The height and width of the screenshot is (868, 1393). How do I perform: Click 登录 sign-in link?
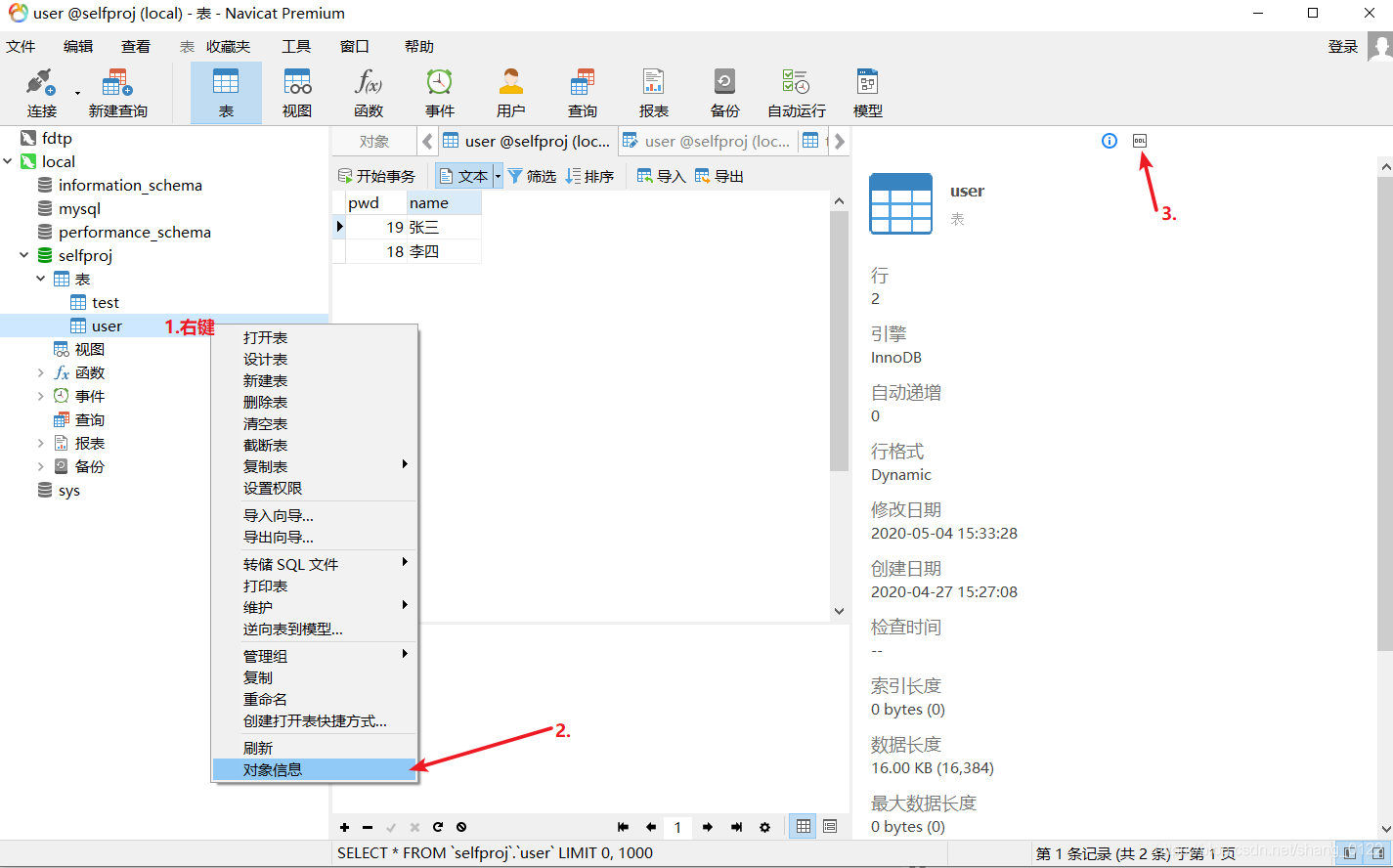[x=1343, y=46]
